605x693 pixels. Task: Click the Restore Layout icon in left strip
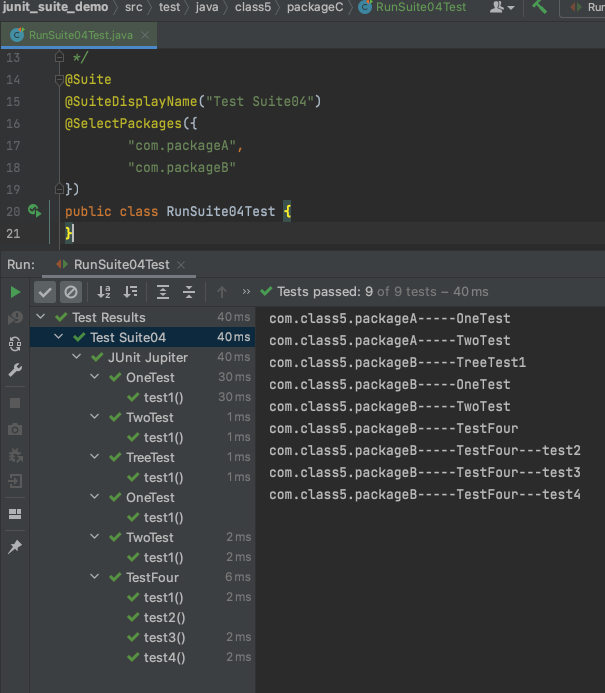[15, 514]
